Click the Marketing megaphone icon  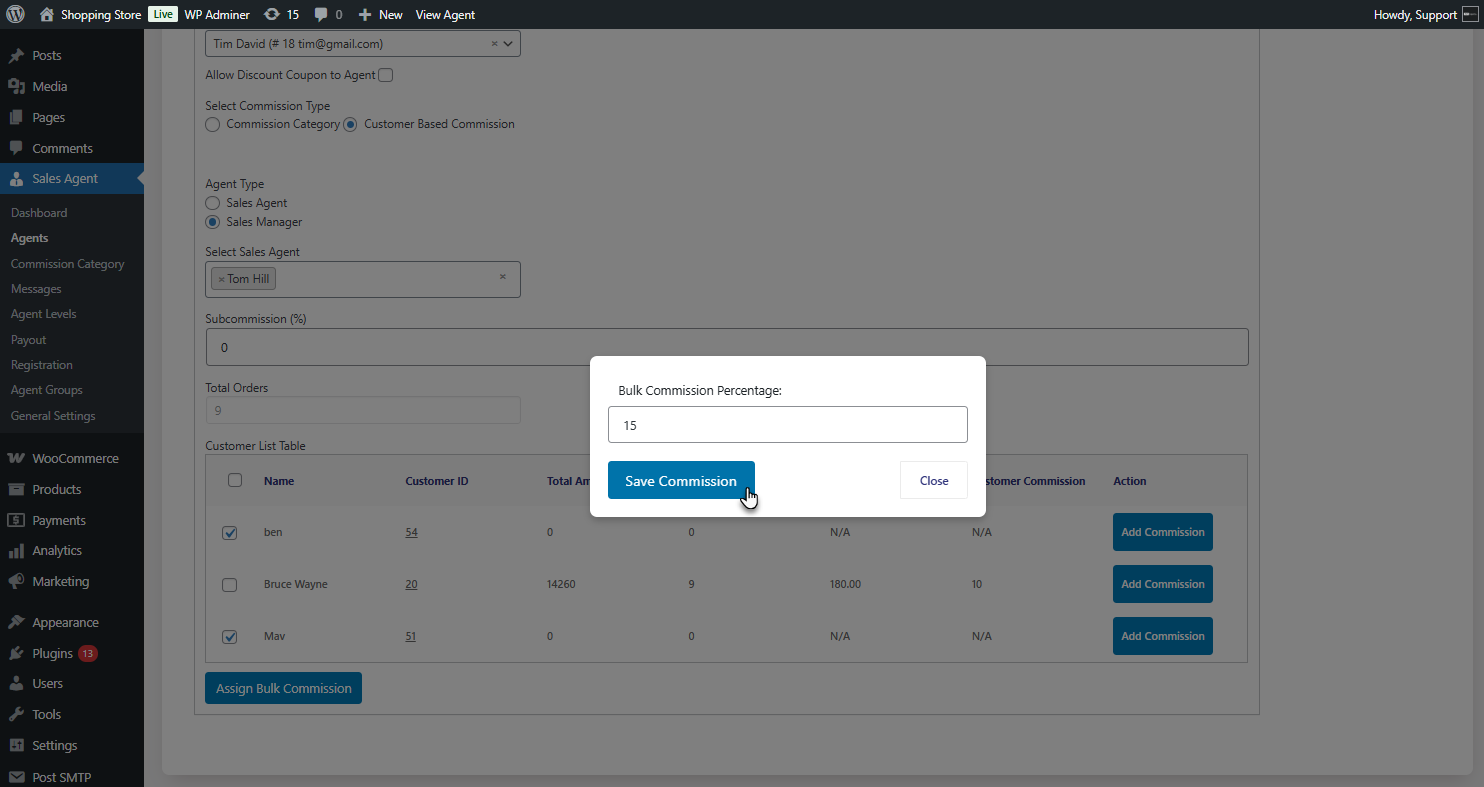point(16,581)
